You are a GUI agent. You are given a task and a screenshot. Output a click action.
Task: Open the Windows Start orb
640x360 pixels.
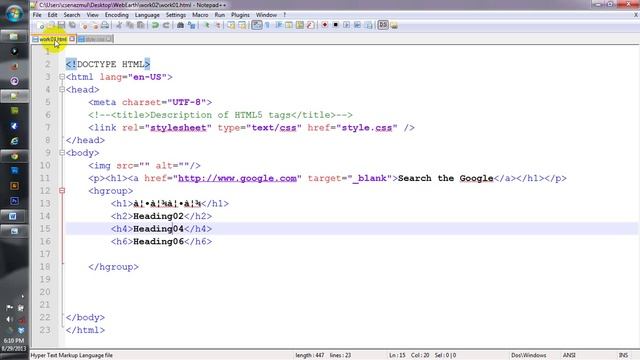coord(15,13)
